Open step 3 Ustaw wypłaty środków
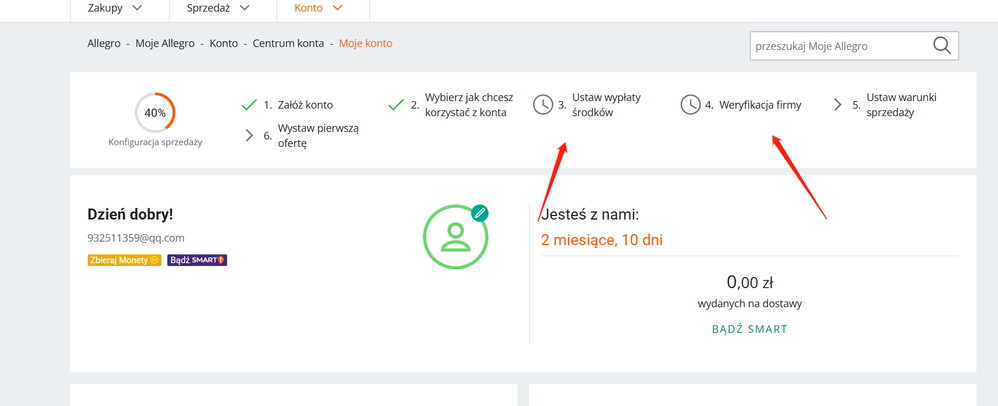This screenshot has width=998, height=406. [599, 105]
